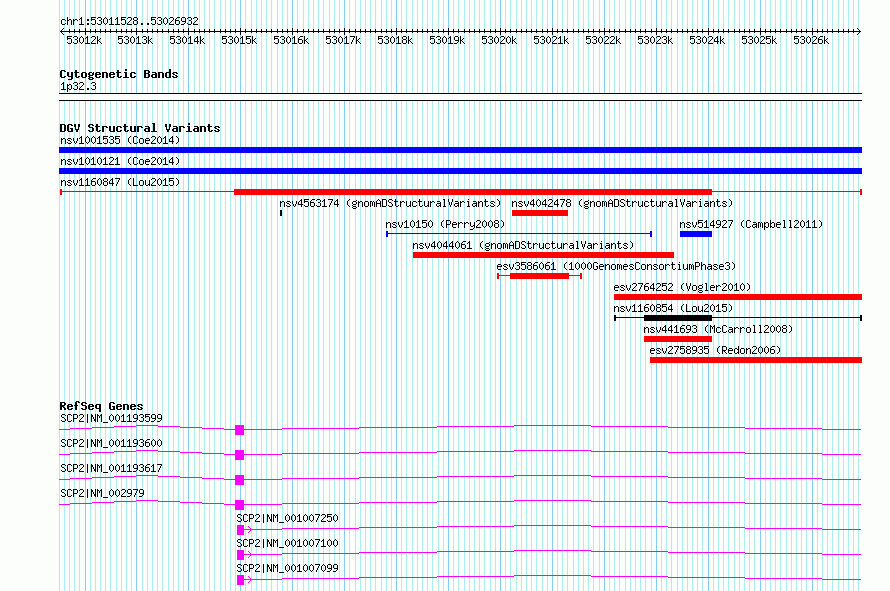Click the 53015k ruler position
890x591 pixels.
coord(239,41)
